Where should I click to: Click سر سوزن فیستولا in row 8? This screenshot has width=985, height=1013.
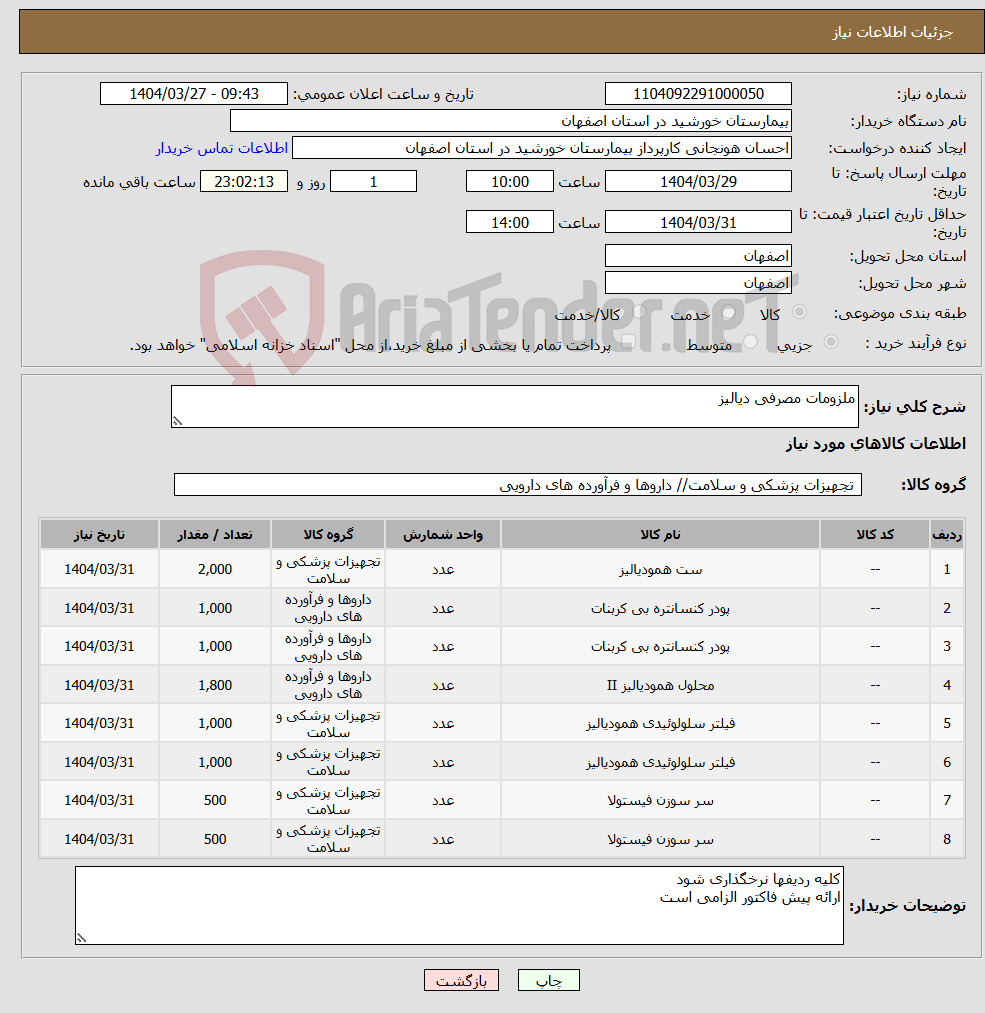(660, 839)
